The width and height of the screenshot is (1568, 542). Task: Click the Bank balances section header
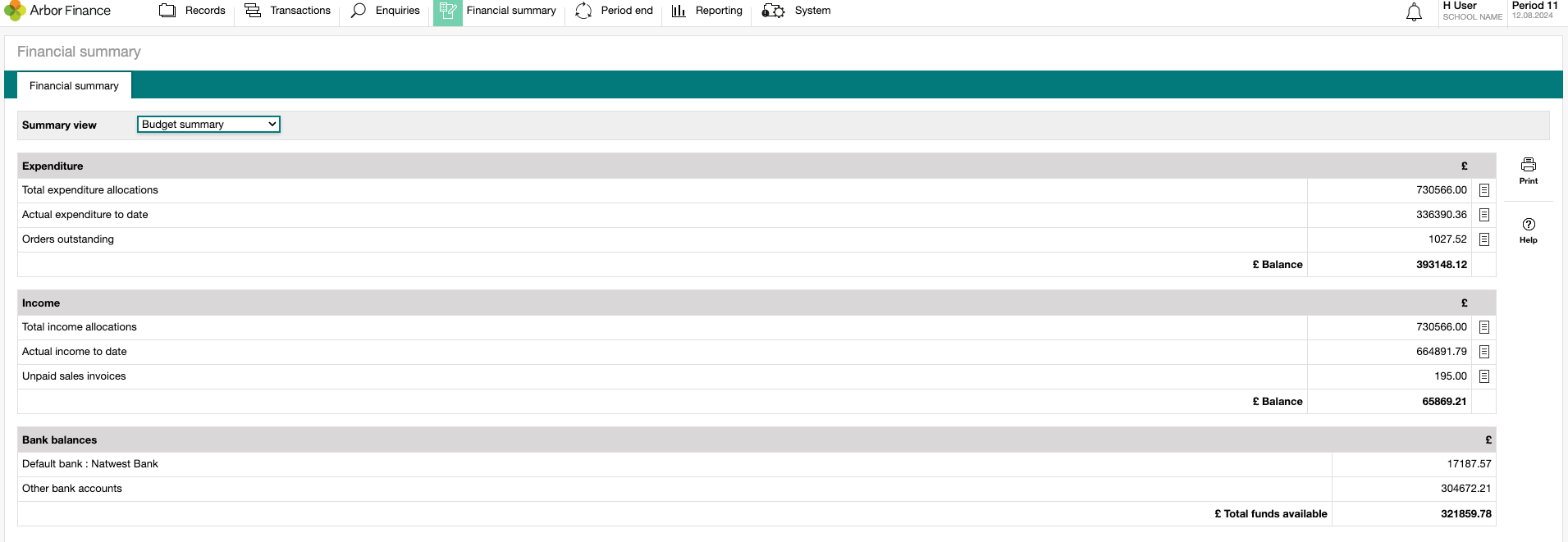[757, 440]
